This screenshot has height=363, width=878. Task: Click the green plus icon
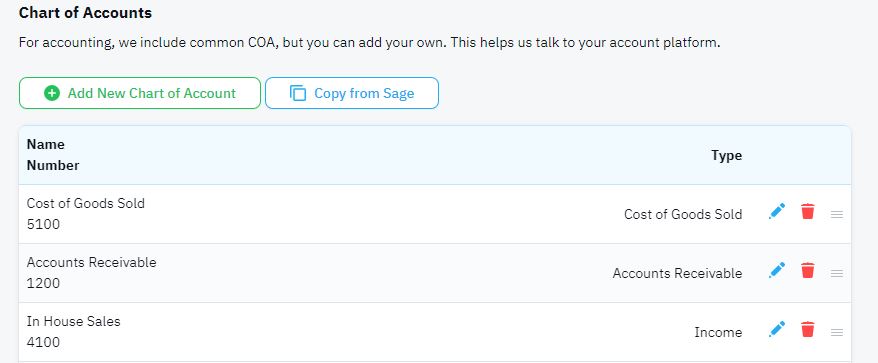pyautogui.click(x=52, y=93)
